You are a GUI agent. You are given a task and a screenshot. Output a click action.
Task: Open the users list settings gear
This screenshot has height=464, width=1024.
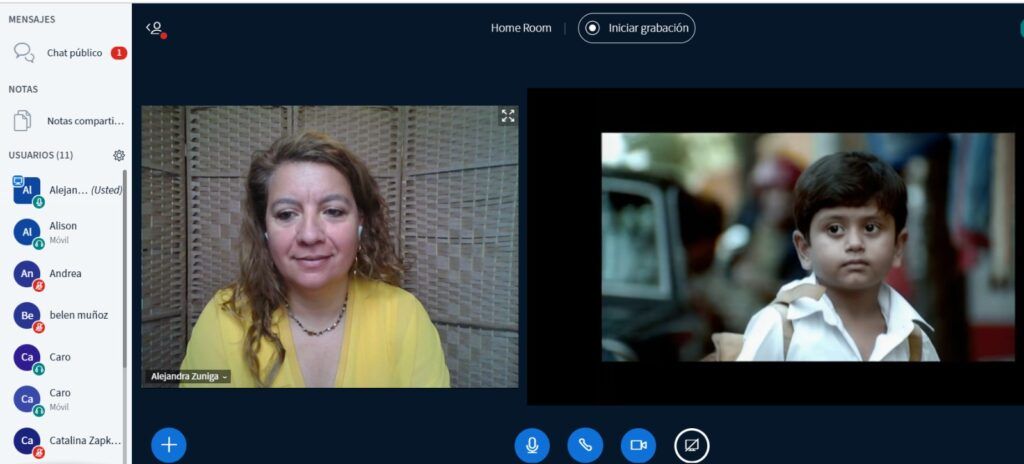(x=119, y=155)
